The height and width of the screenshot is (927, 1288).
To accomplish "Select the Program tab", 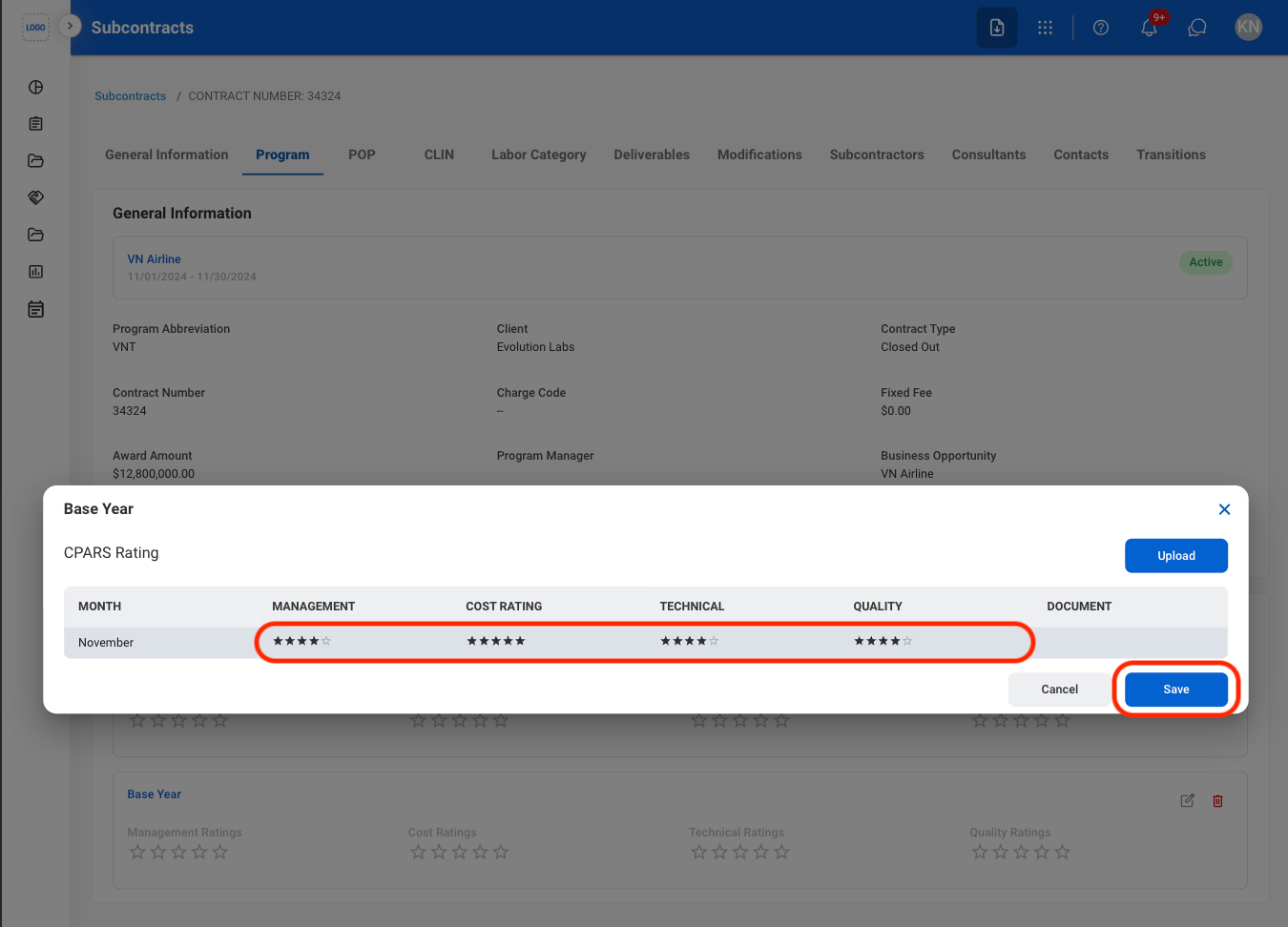I will [282, 154].
